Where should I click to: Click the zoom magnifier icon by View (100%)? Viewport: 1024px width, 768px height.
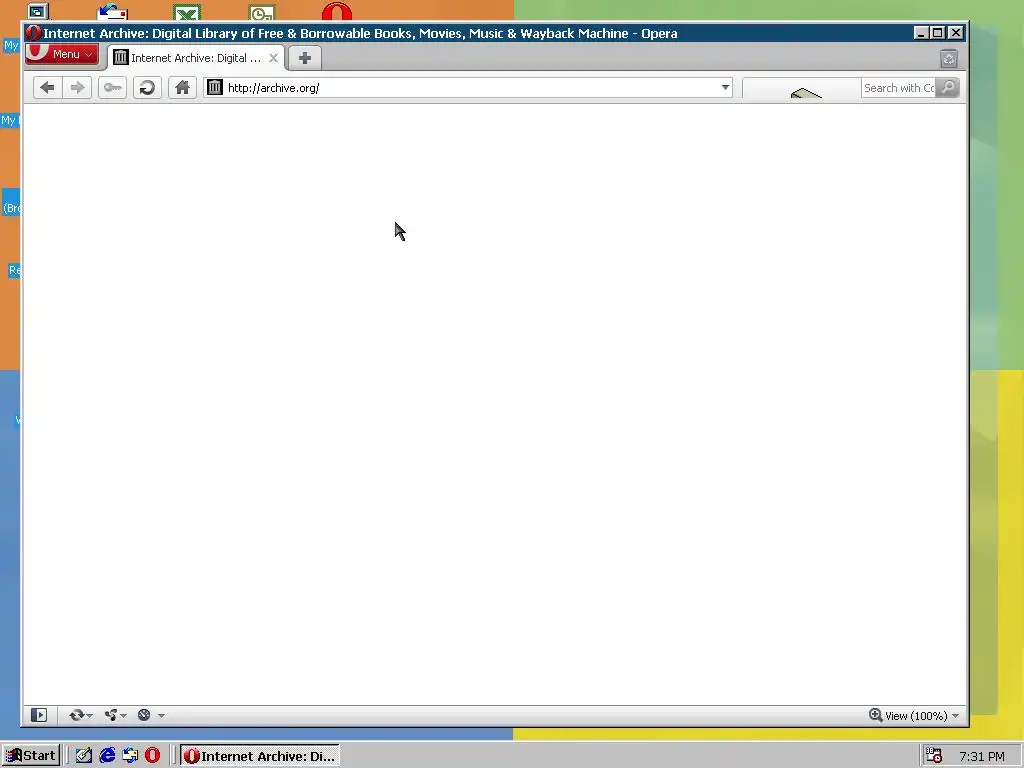(x=875, y=715)
